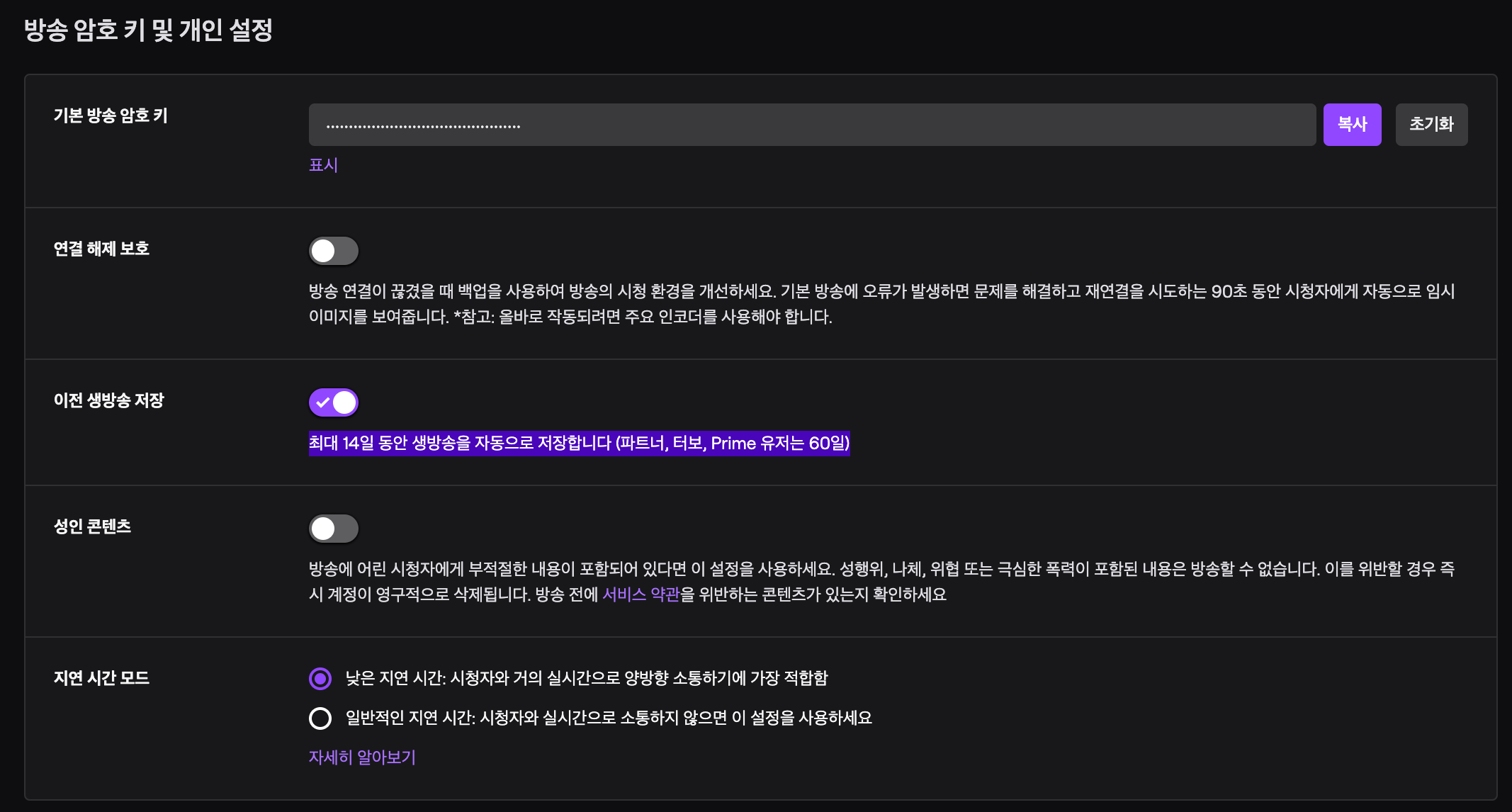Click the 연결 해제 보호 label
Screen dimensions: 1512x812
coord(101,249)
